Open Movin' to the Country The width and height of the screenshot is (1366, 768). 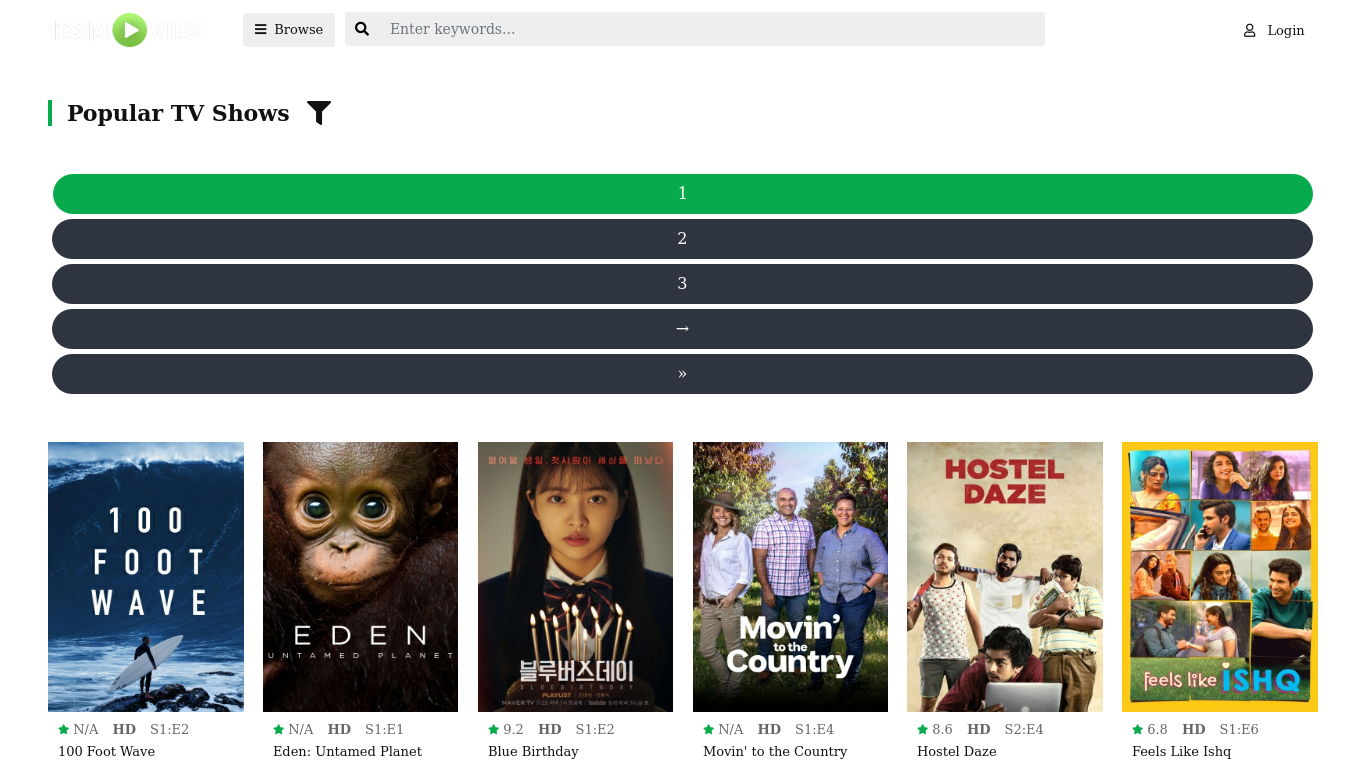(x=790, y=577)
